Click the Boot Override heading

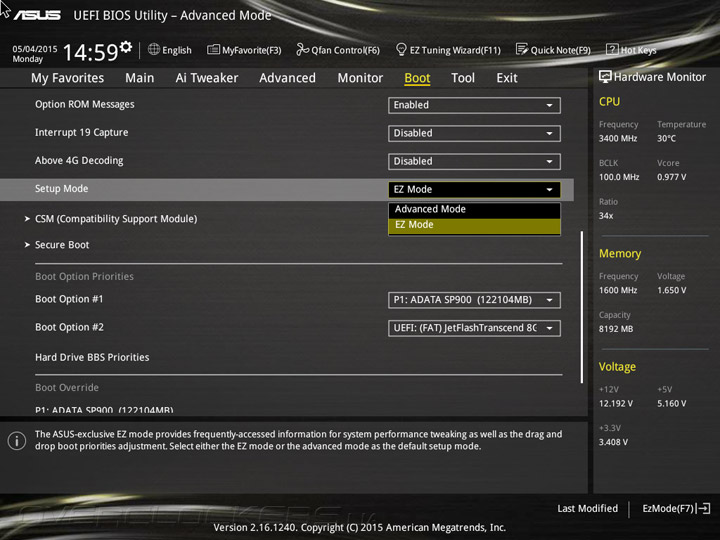click(x=67, y=388)
